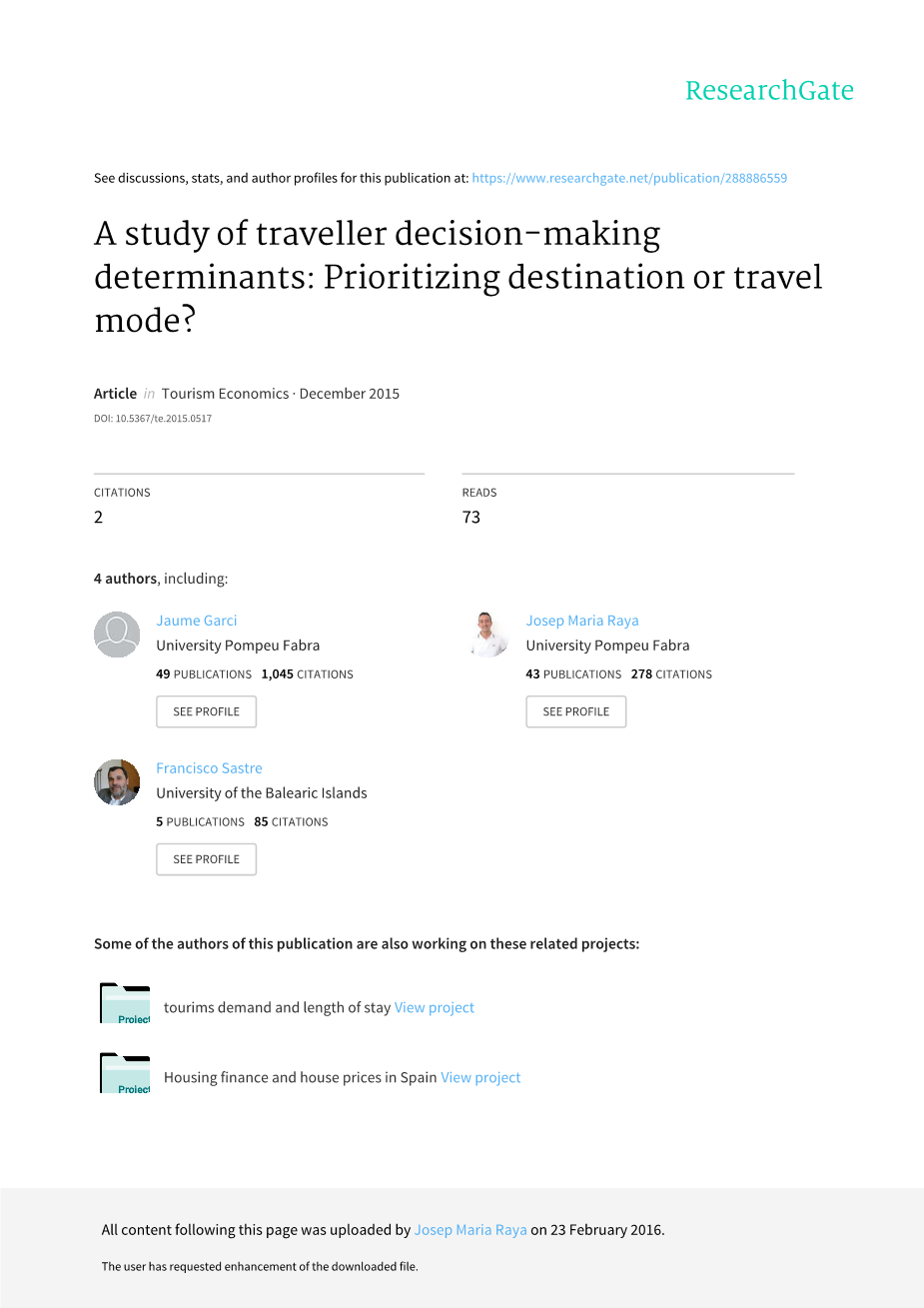Click the tourism demand project folder icon
Viewport: 924px width, 1308px height.
tap(125, 1003)
